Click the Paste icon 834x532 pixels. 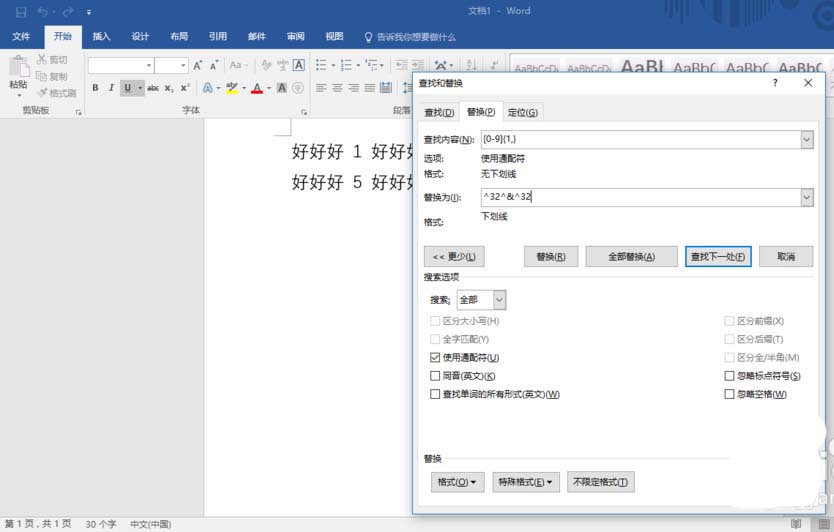coord(18,72)
